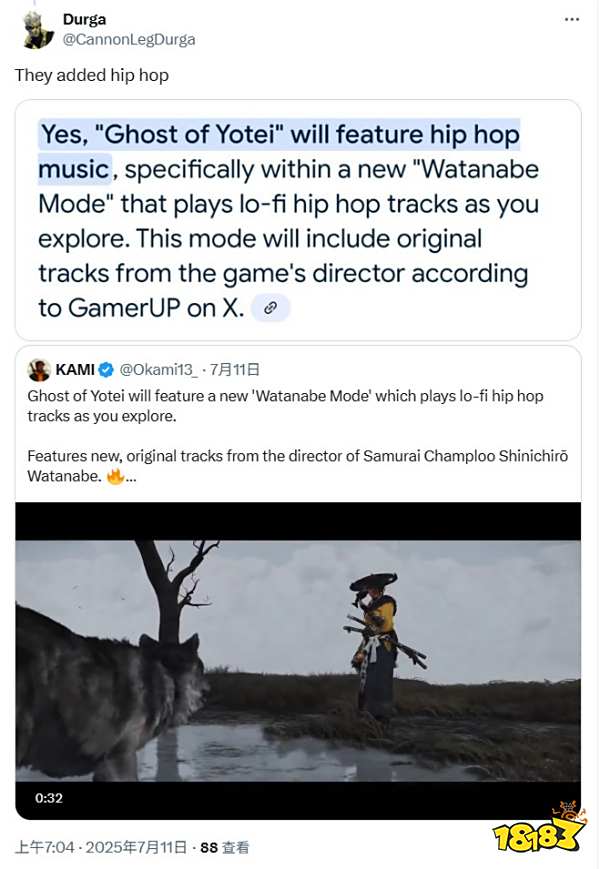Click Durga's profile avatar
600x869 pixels.
[x=38, y=29]
